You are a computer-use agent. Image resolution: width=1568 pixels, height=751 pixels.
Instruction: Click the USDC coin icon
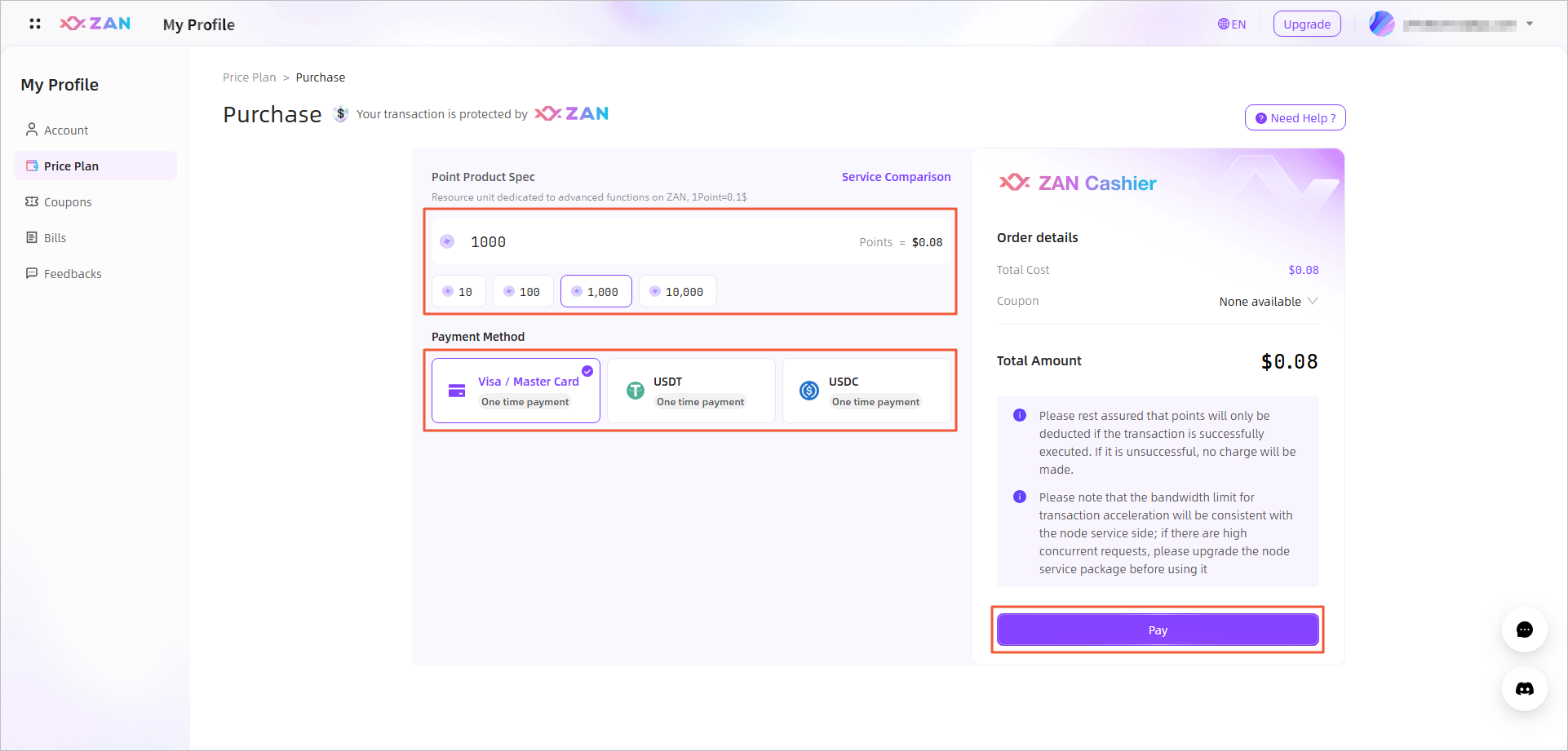click(x=809, y=391)
